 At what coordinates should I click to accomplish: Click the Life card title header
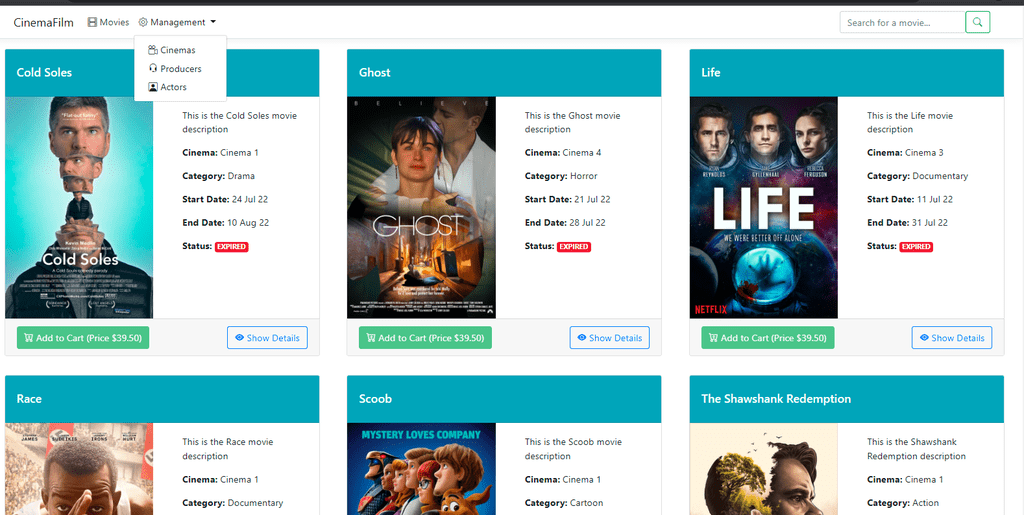pos(846,72)
